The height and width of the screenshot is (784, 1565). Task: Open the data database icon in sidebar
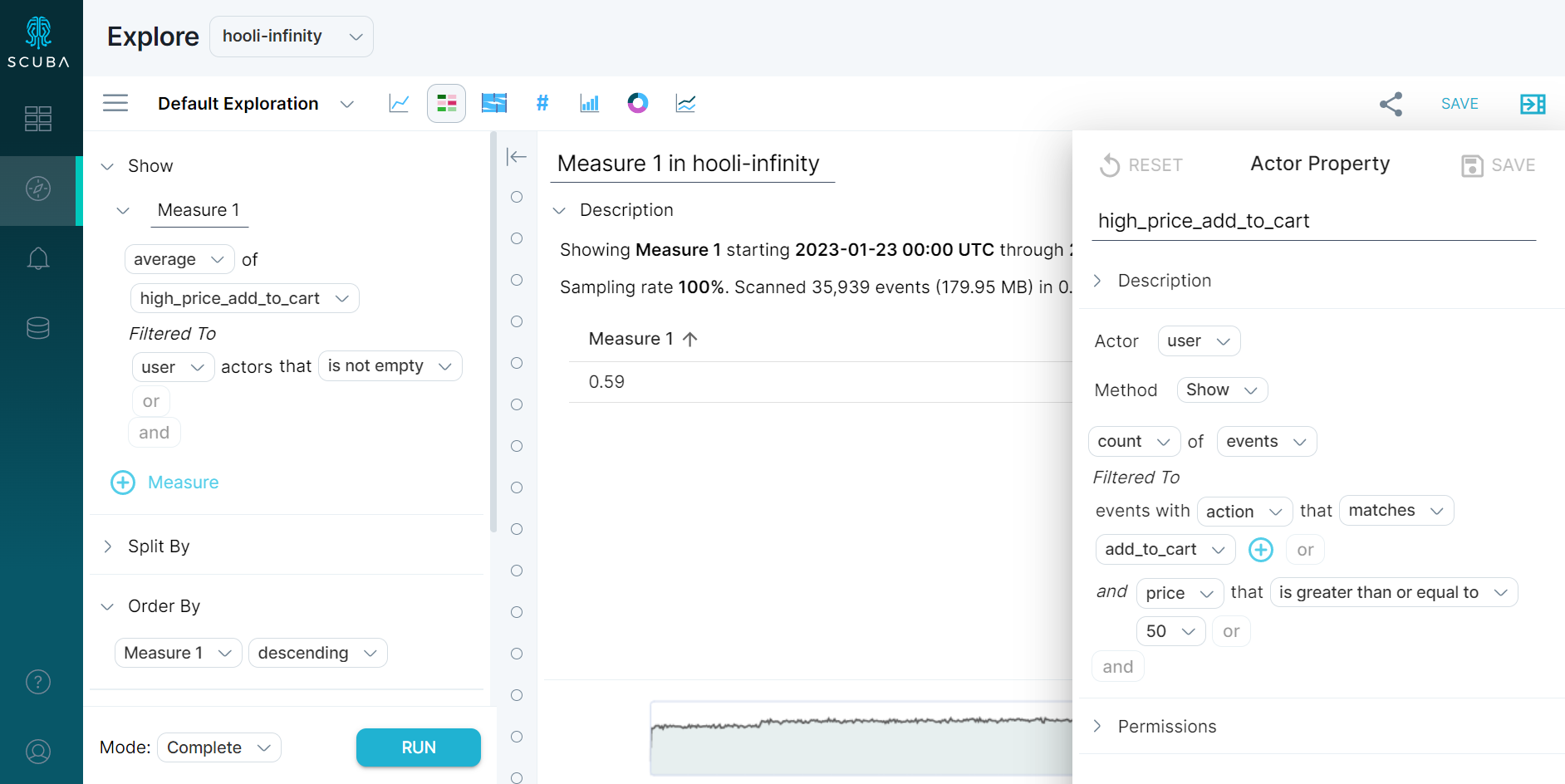[x=38, y=328]
